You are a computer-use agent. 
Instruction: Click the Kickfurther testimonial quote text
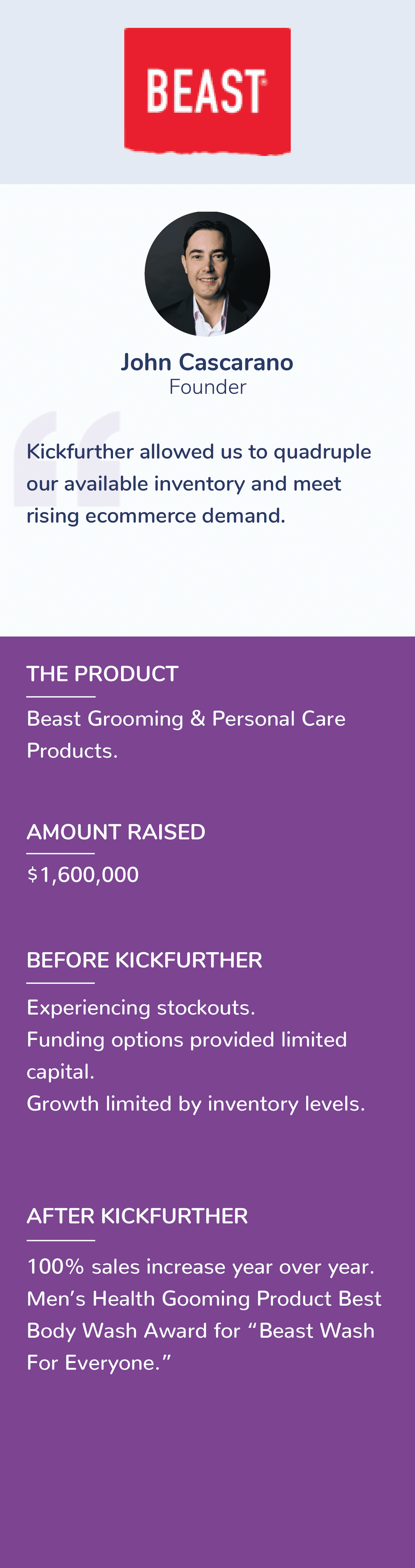199,483
